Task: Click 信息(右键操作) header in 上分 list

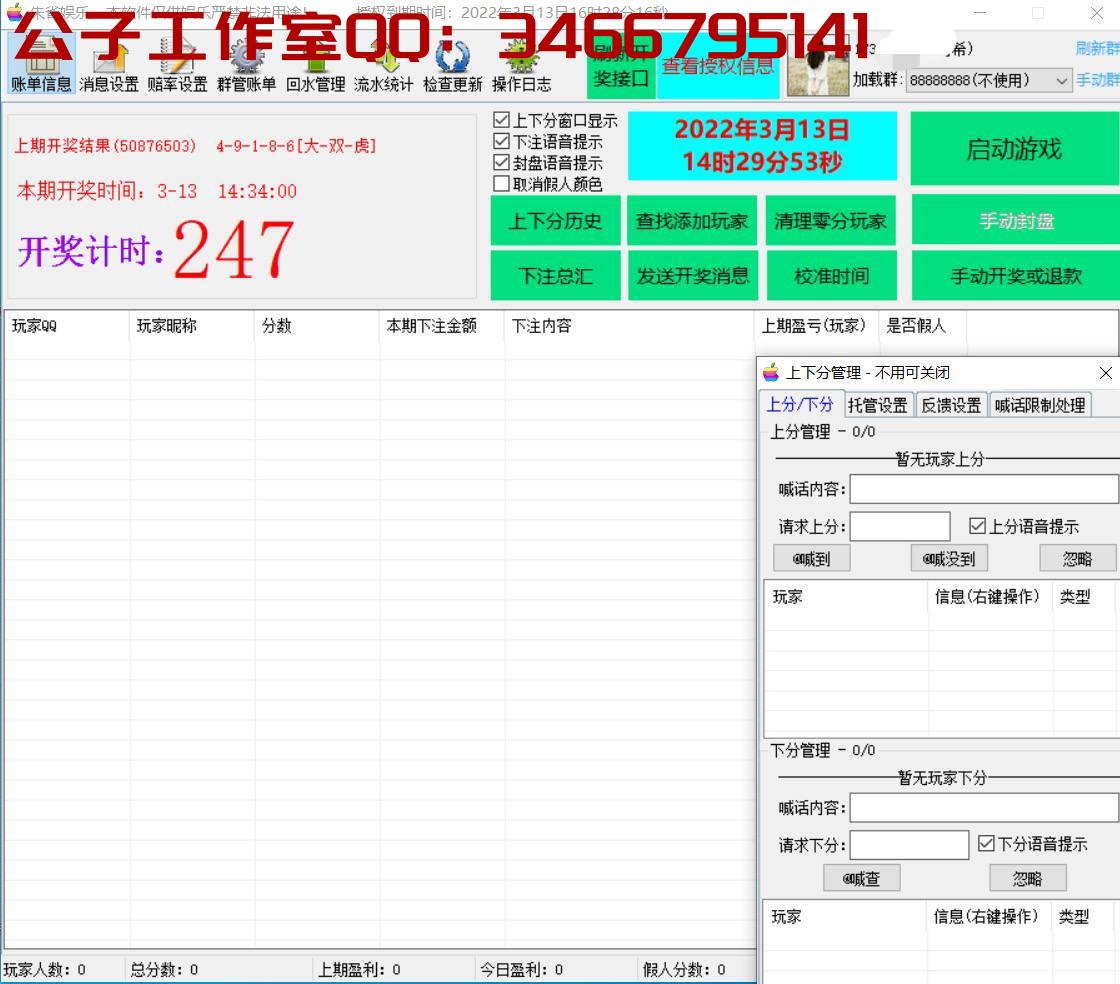Action: (990, 596)
